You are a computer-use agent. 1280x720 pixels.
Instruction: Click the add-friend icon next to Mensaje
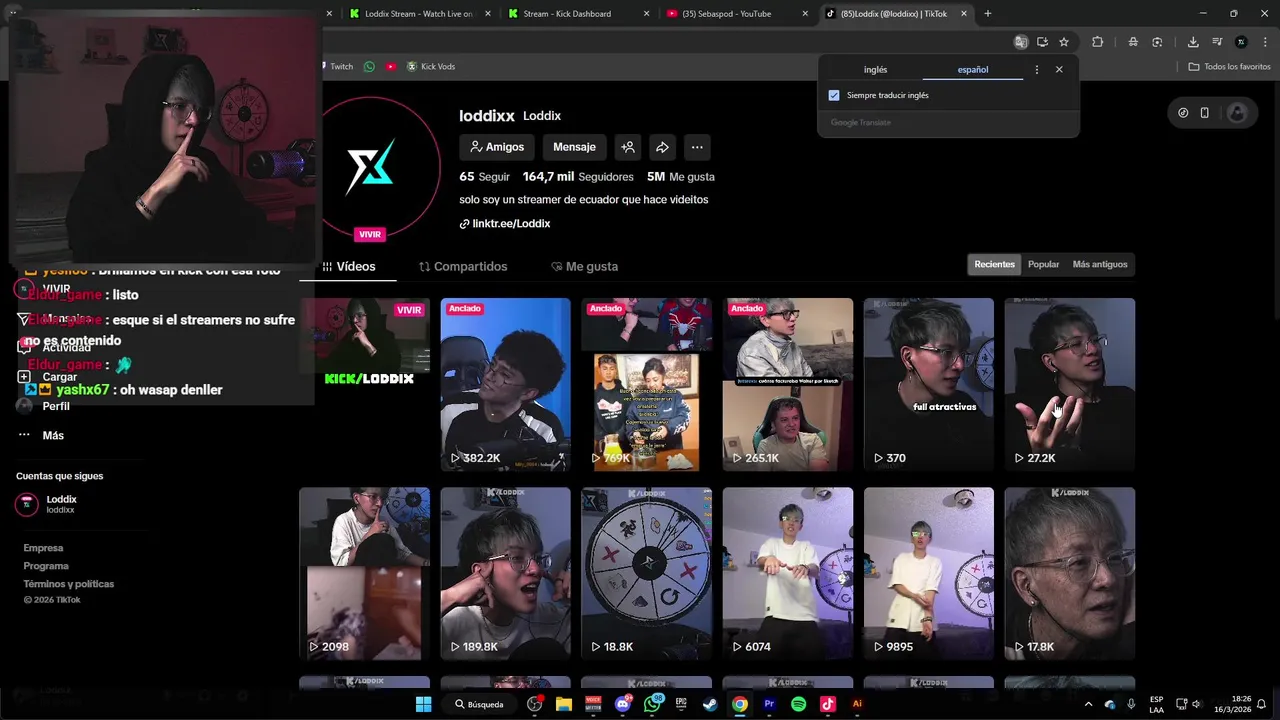(x=628, y=147)
